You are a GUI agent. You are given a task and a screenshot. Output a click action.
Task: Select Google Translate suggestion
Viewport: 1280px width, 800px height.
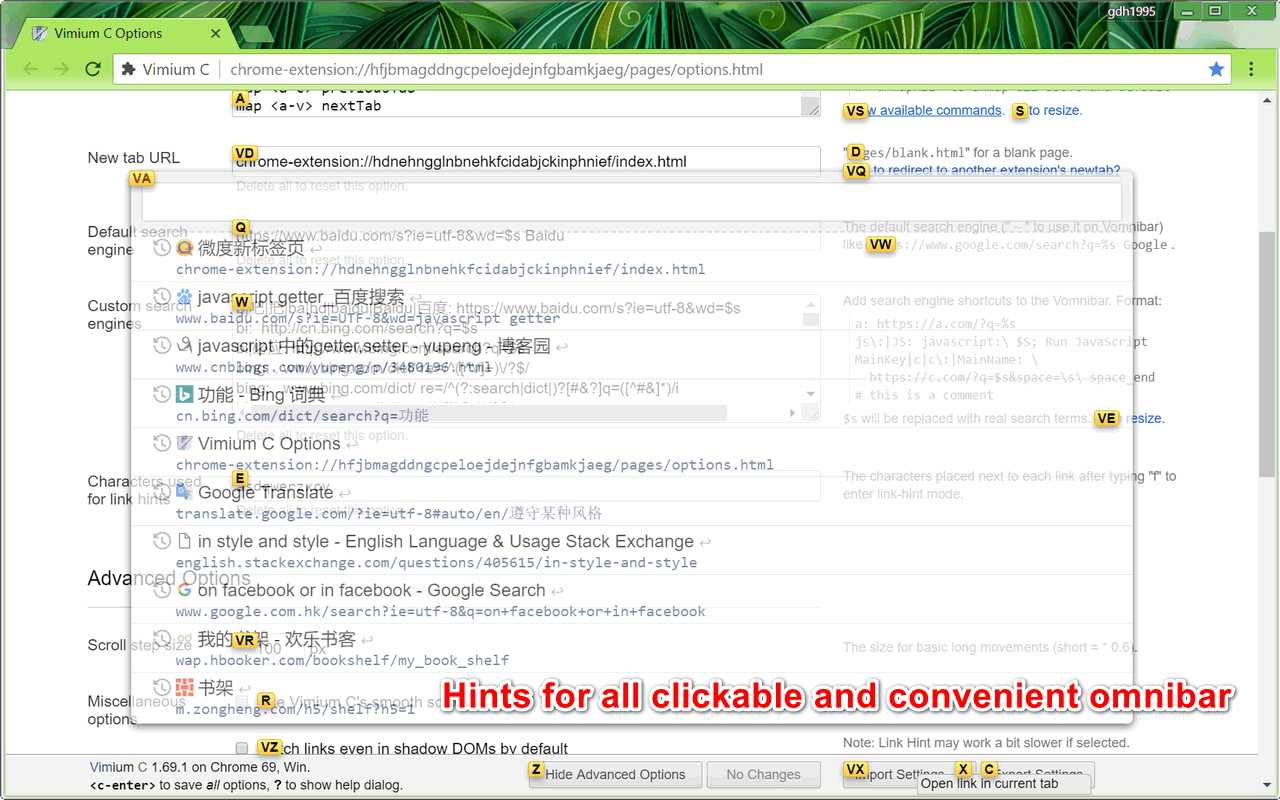point(632,502)
